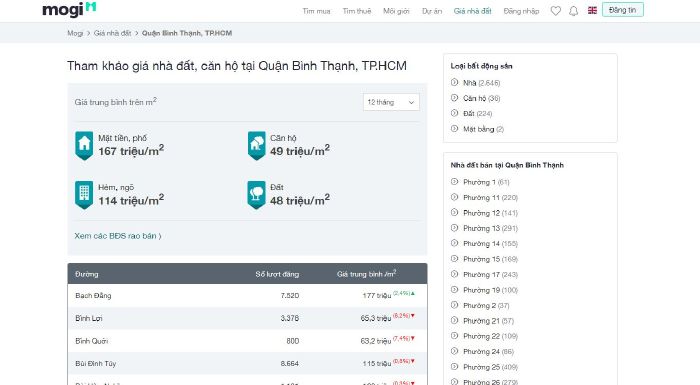700x385 pixels.
Task: Open Xem các BĐS rao bán link
Action: [x=118, y=236]
